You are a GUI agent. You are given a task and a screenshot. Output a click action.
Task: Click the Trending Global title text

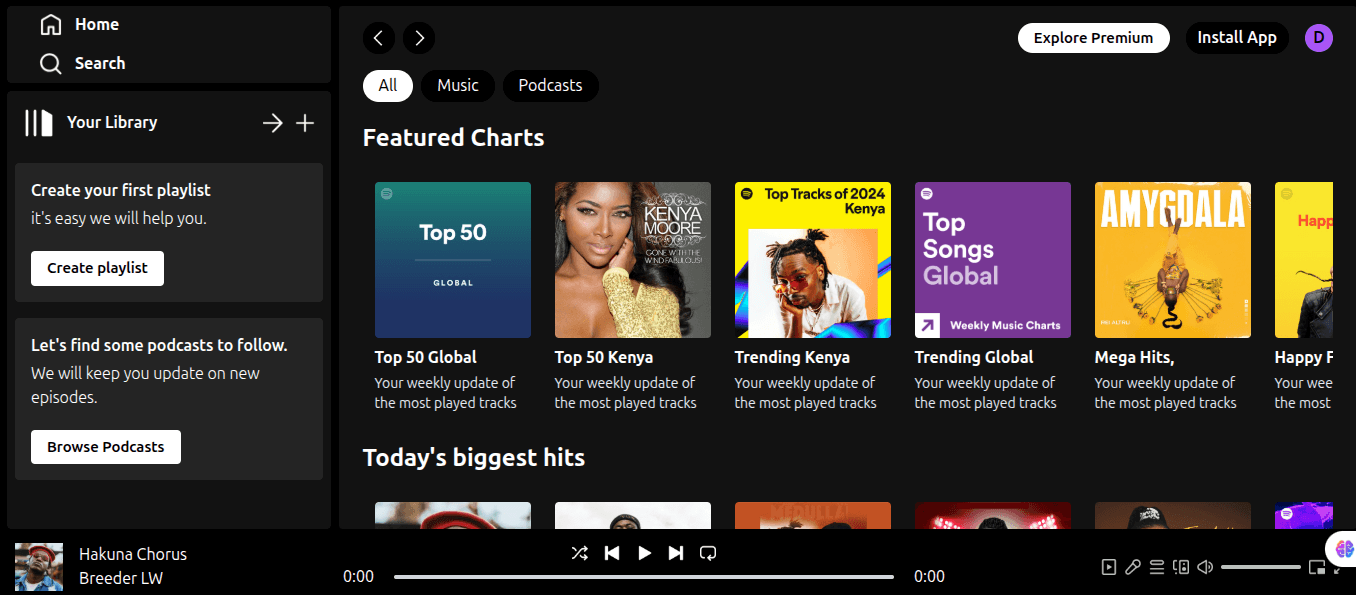click(974, 357)
